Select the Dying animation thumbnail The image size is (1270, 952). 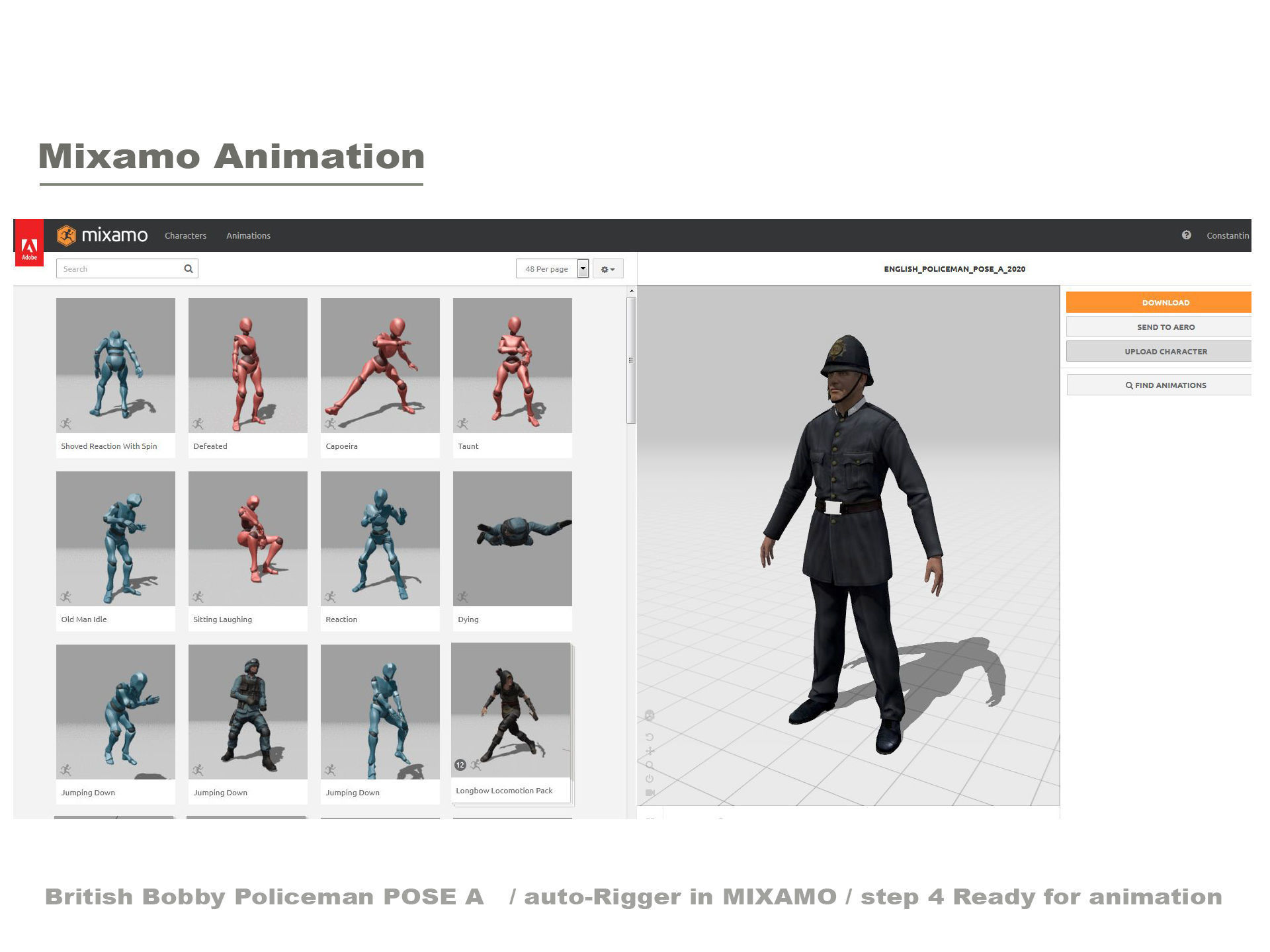[513, 539]
